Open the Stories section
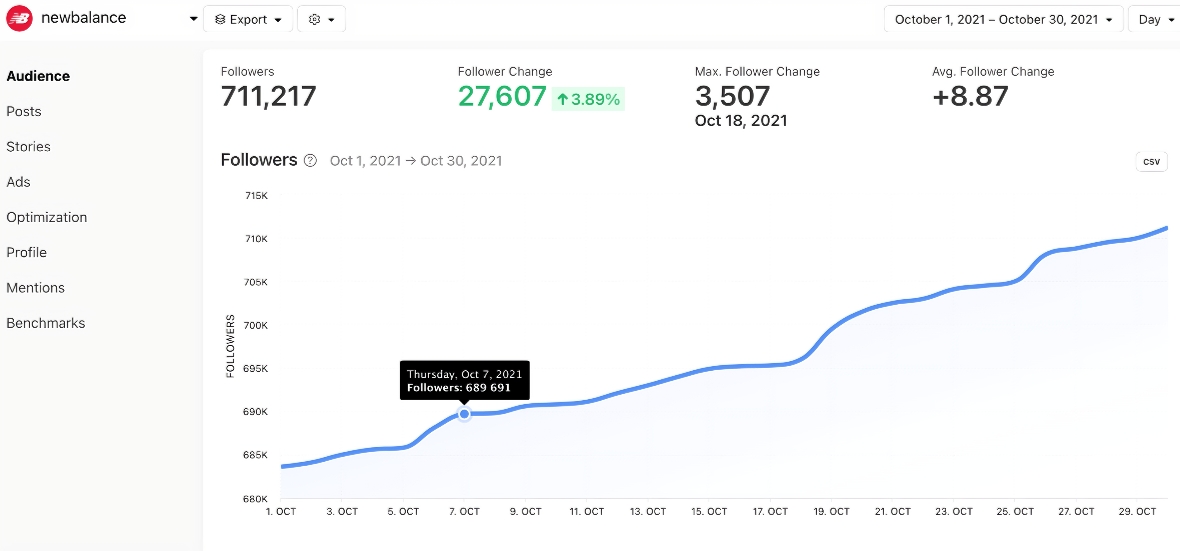The image size is (1180, 551). 29,147
